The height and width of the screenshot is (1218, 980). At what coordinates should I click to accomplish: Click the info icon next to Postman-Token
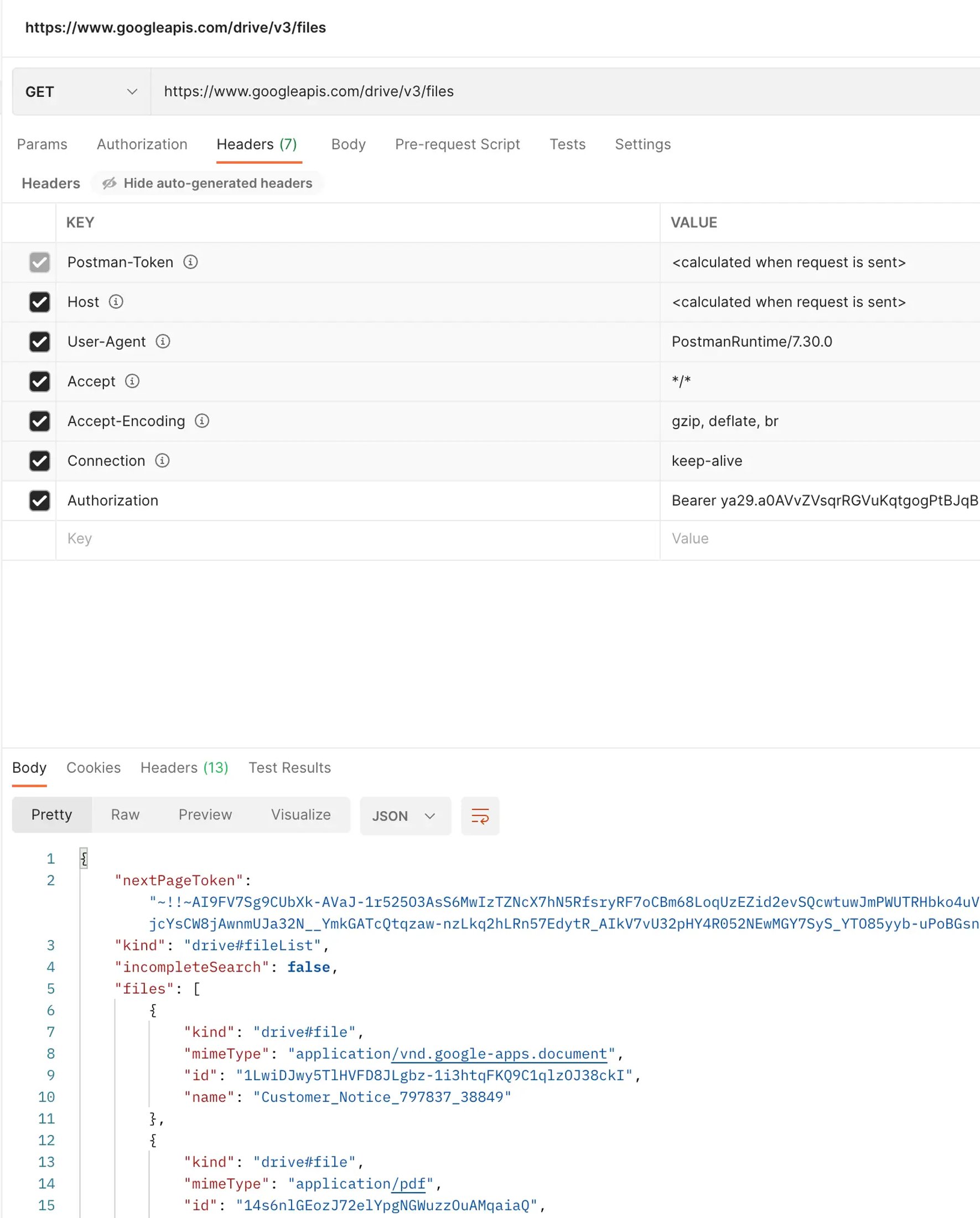190,262
